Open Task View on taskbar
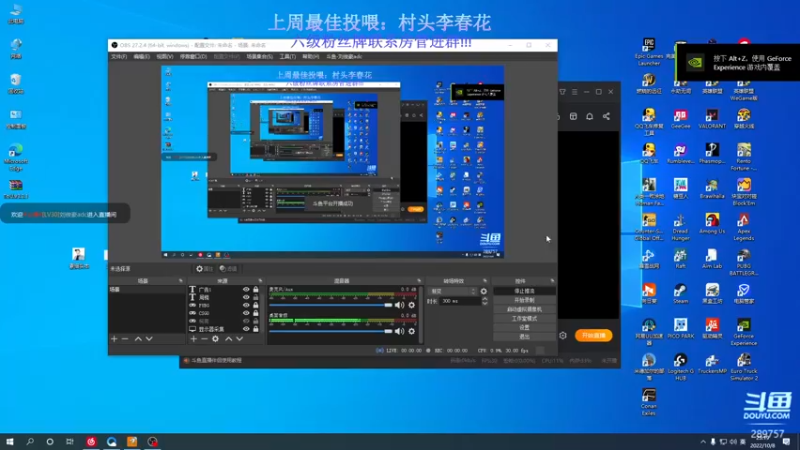Image resolution: width=800 pixels, height=450 pixels. (x=70, y=441)
